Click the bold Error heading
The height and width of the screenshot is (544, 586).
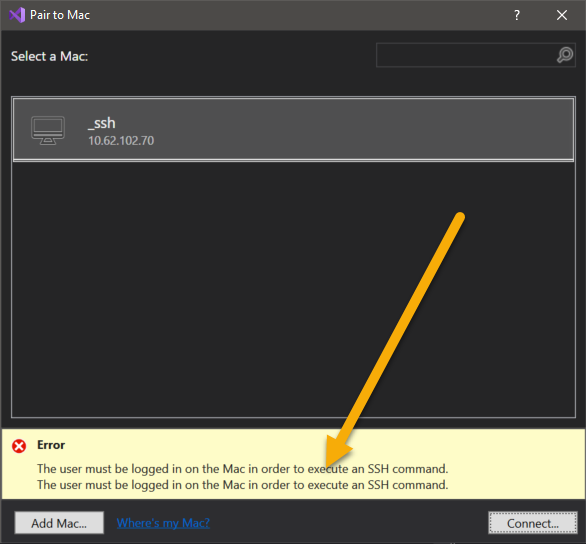[x=51, y=445]
